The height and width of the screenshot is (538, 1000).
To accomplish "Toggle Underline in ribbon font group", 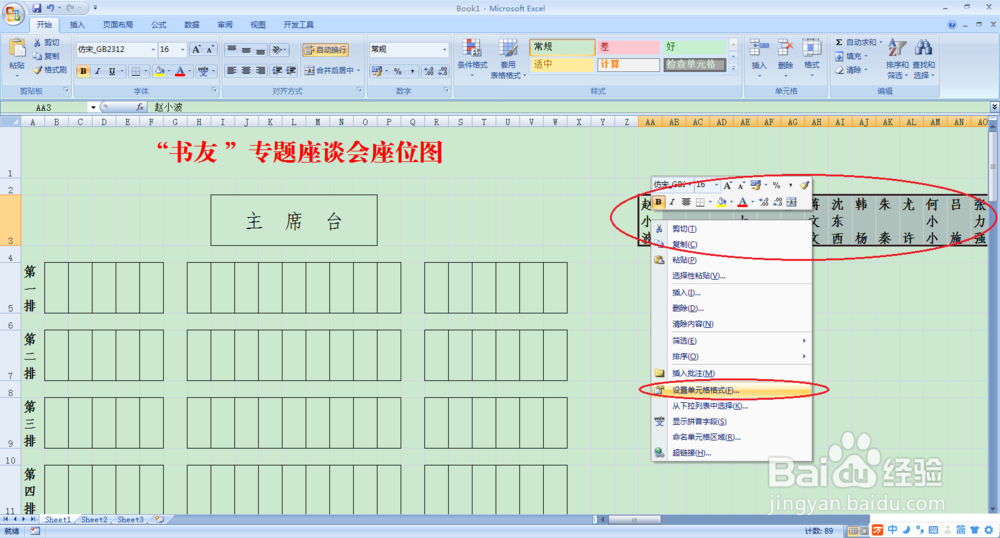I will (112, 71).
